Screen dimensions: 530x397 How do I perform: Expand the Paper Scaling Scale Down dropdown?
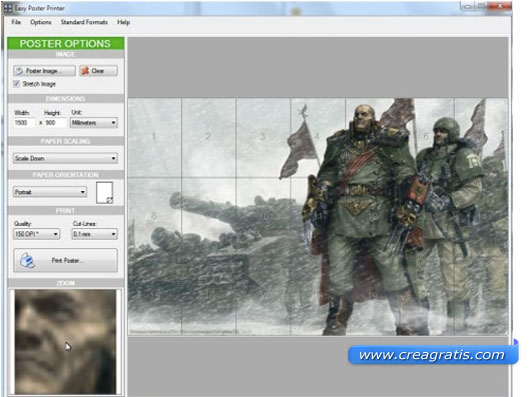pos(65,158)
